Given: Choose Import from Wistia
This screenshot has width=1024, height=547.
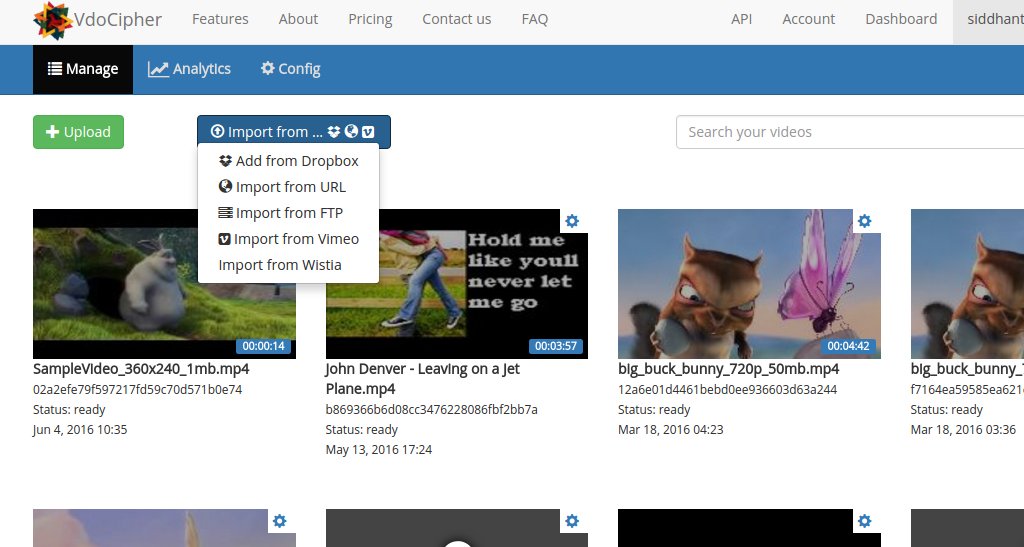Looking at the screenshot, I should click(288, 265).
